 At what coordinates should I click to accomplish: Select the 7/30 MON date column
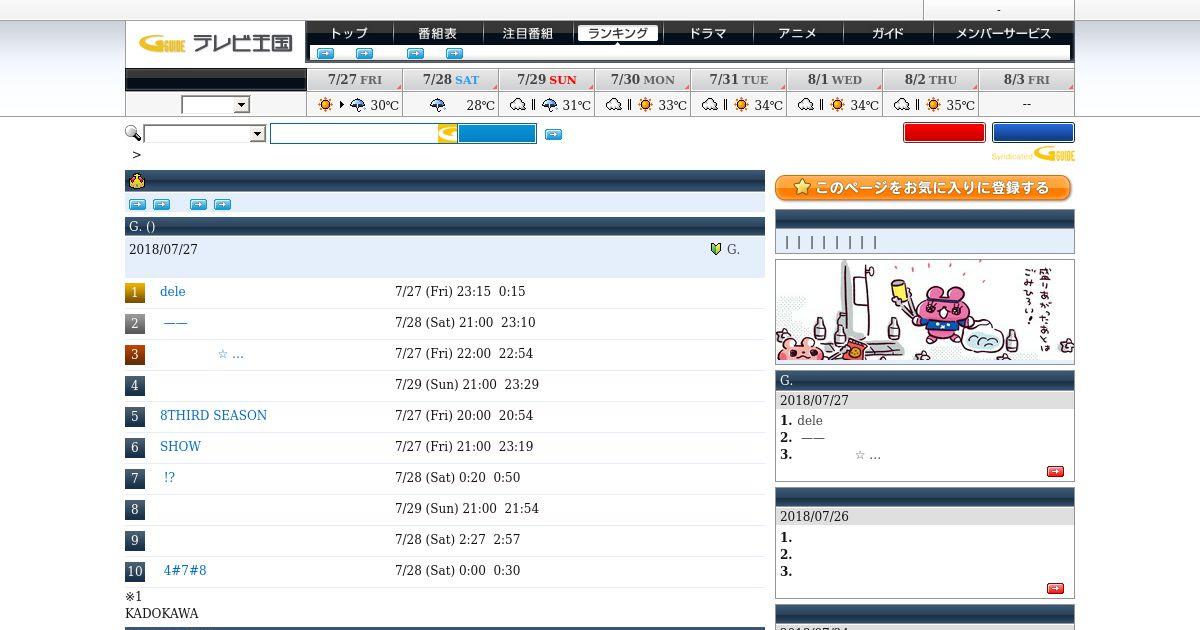point(642,79)
